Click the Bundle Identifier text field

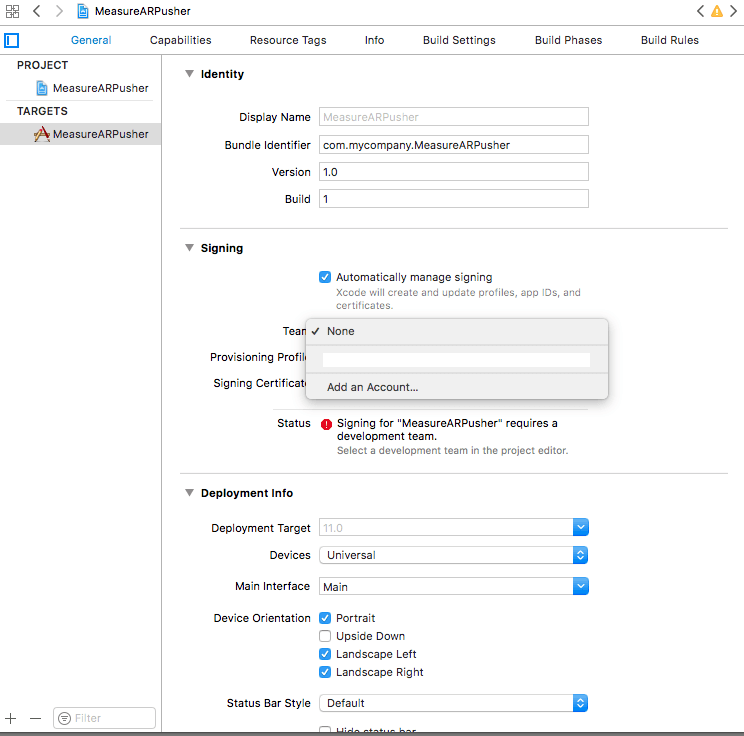click(453, 145)
